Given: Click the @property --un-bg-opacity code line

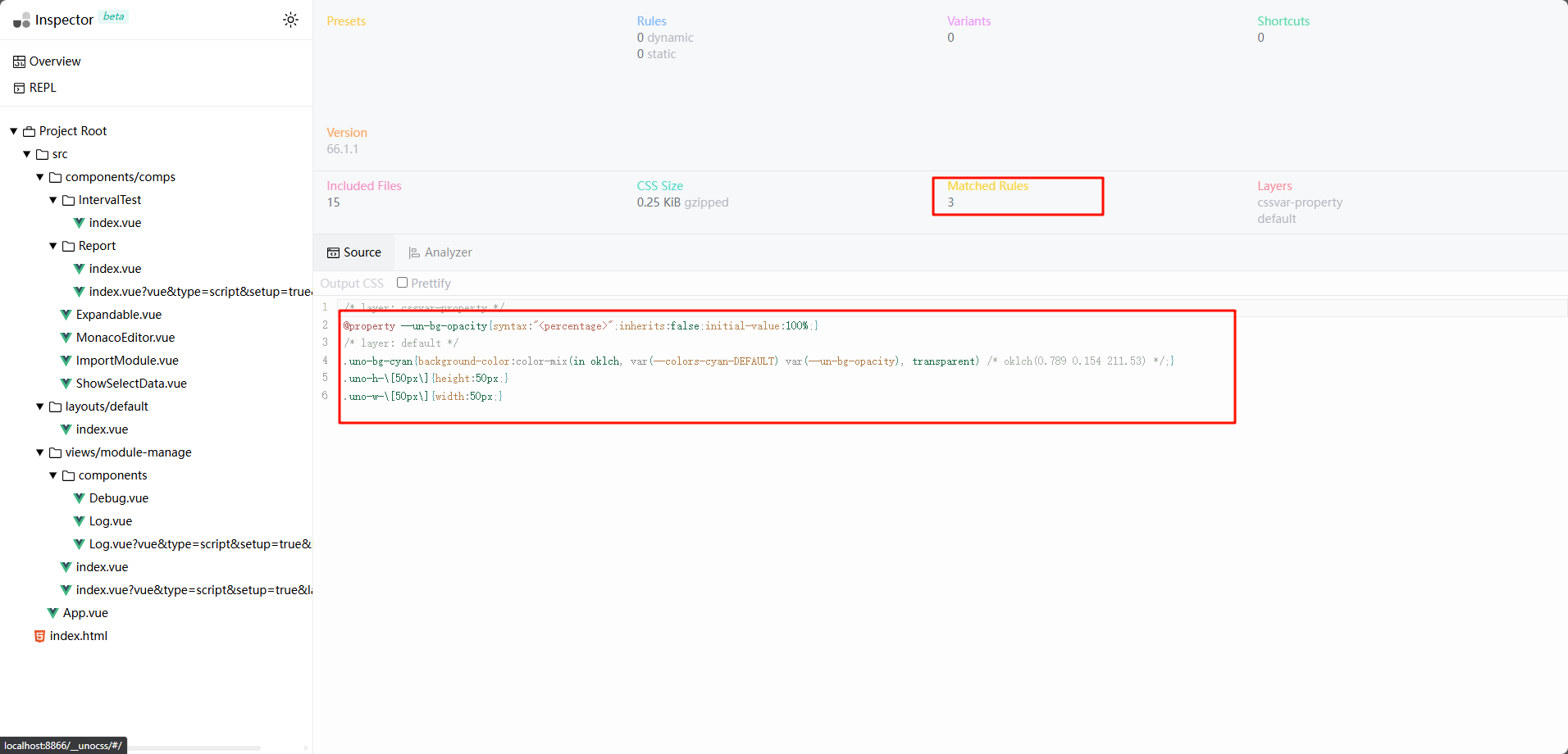Looking at the screenshot, I should click(x=581, y=326).
